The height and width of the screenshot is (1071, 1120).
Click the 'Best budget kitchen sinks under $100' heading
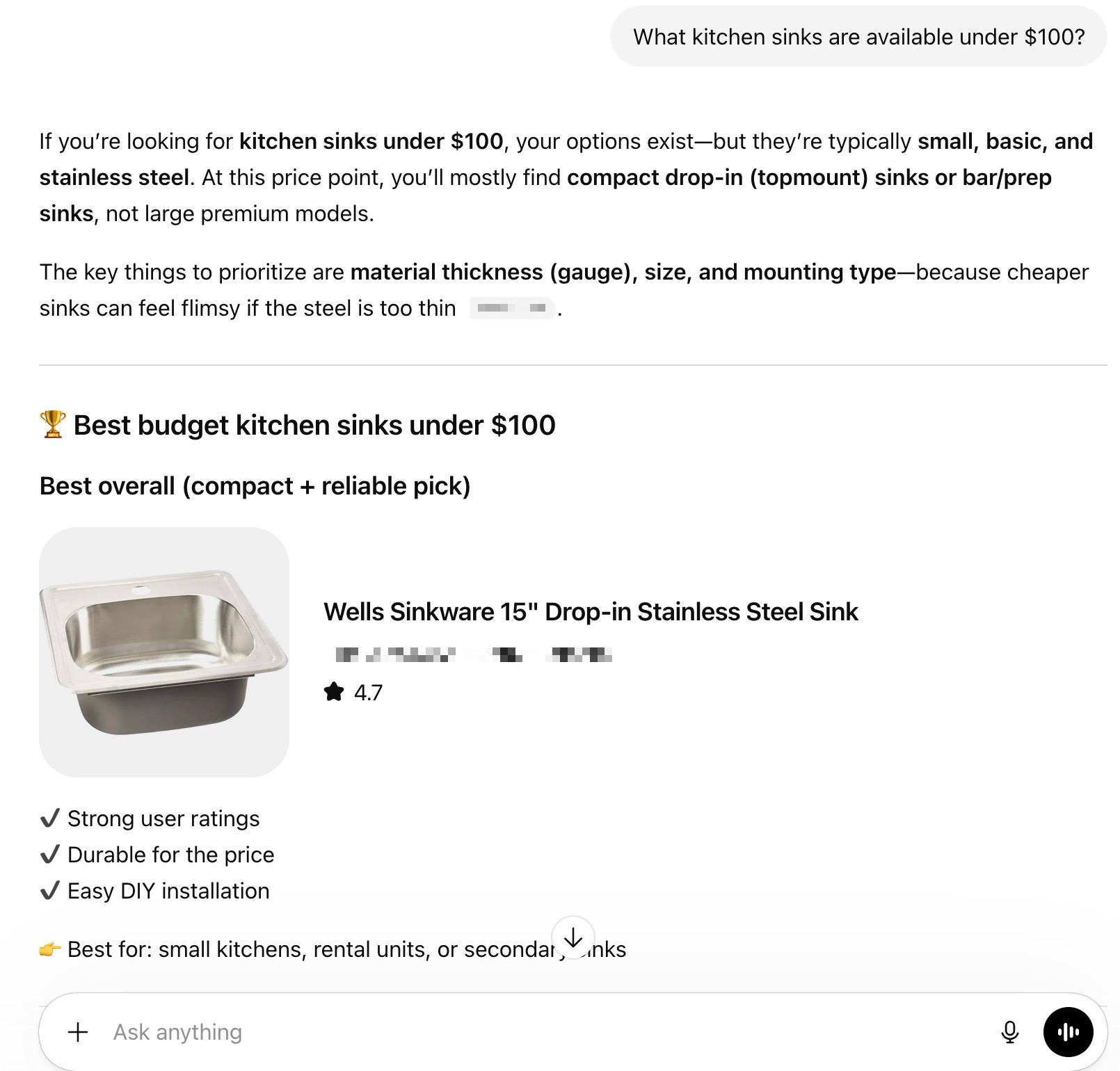tap(314, 424)
